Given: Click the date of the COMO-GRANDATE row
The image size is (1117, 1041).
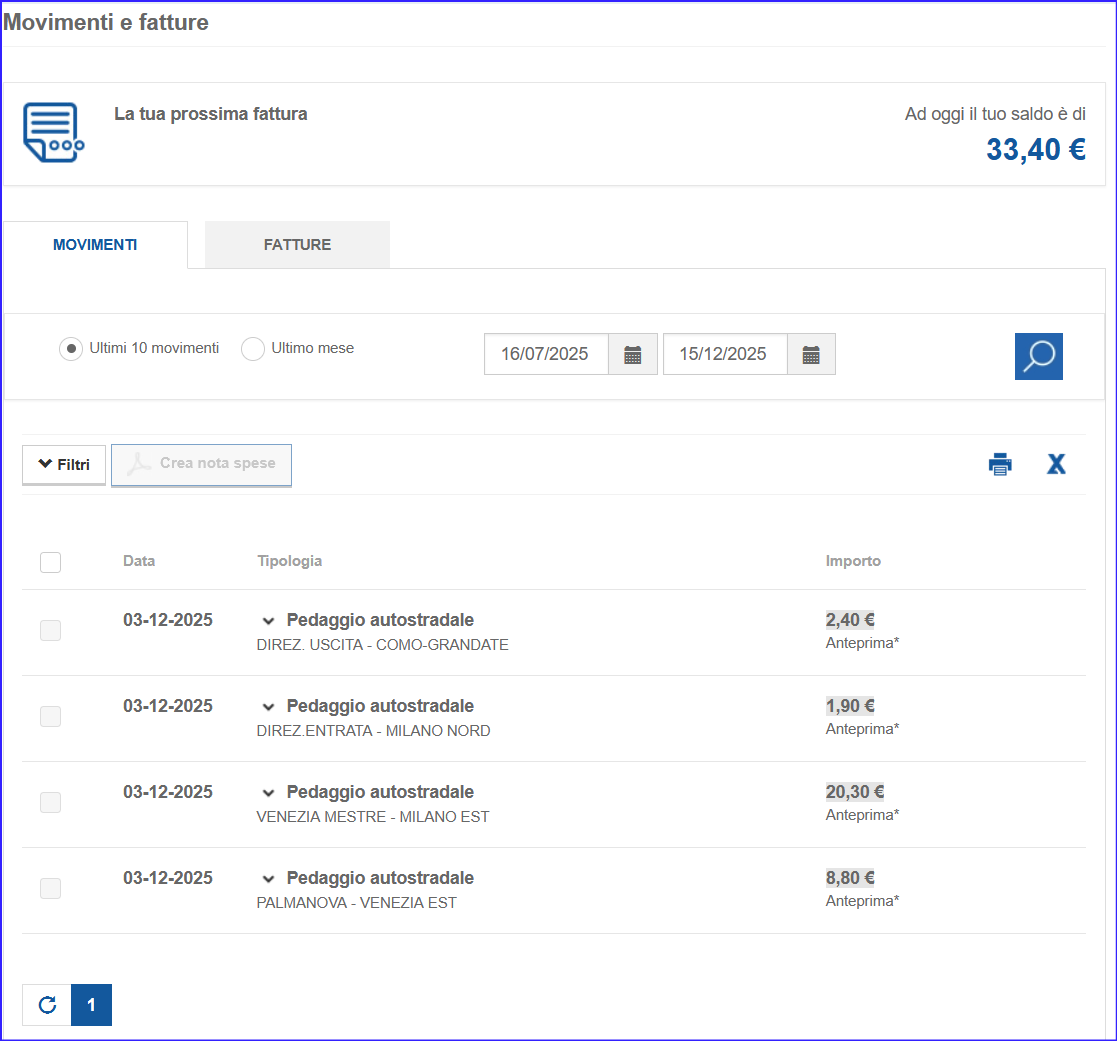Looking at the screenshot, I should [x=168, y=620].
